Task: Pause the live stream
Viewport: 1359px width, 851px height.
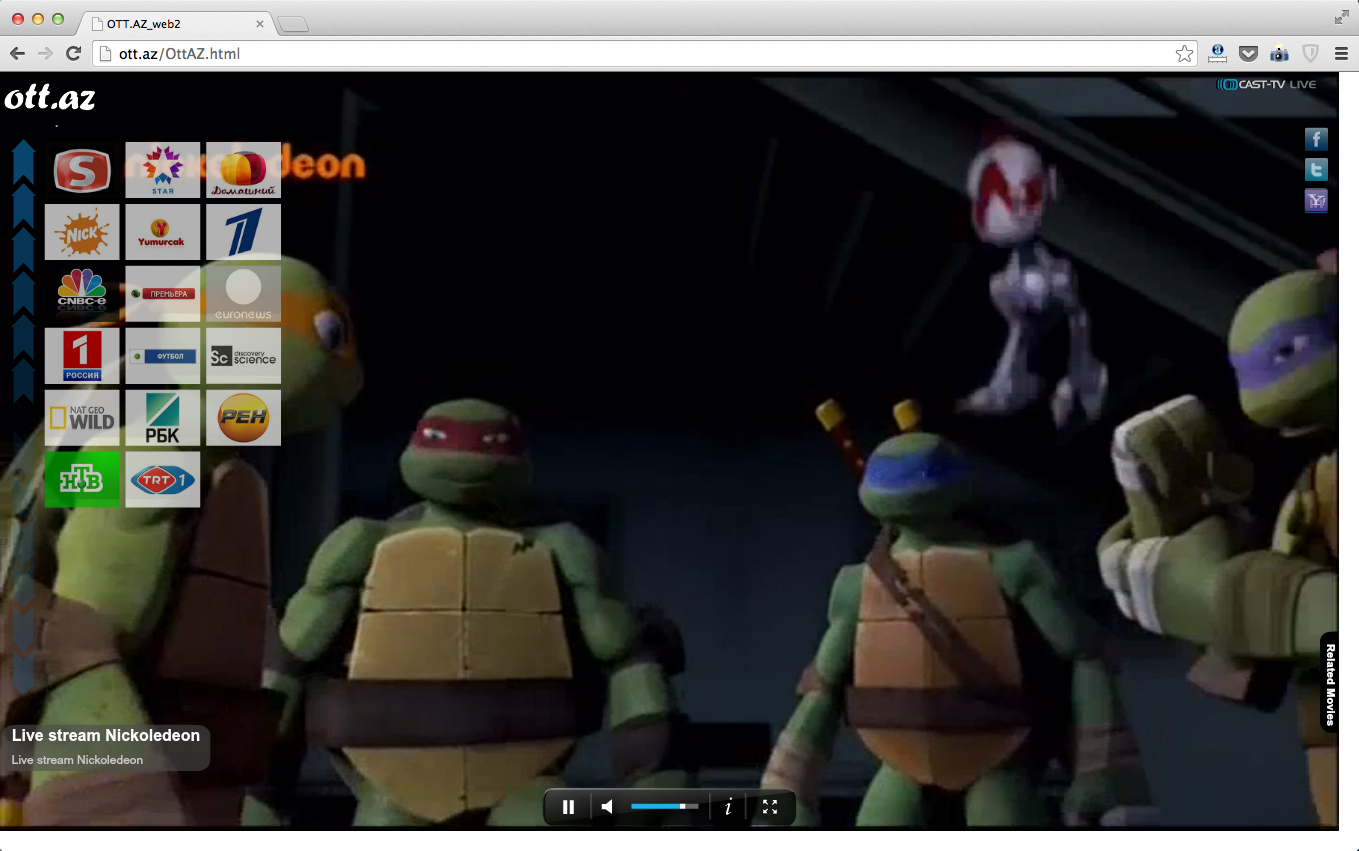Action: pos(568,807)
